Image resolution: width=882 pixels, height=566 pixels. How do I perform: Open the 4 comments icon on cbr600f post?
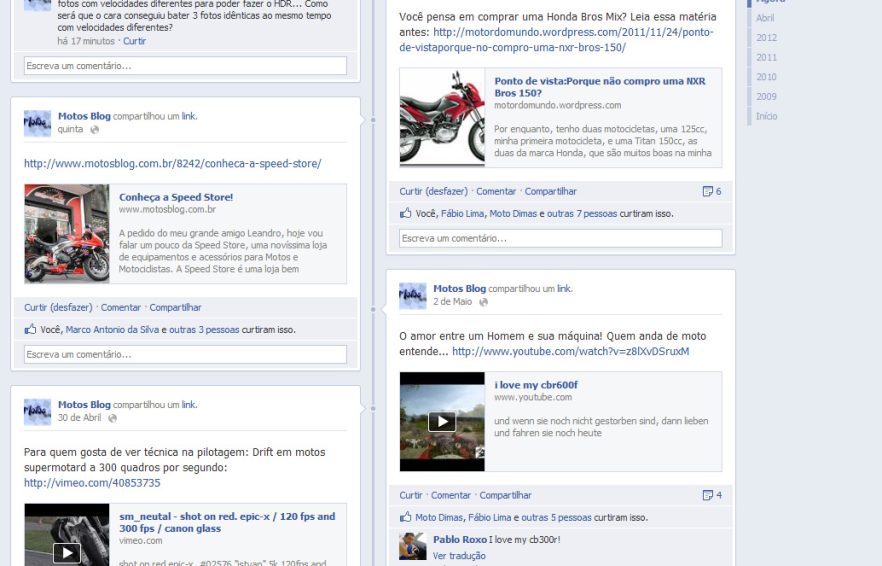pos(712,495)
